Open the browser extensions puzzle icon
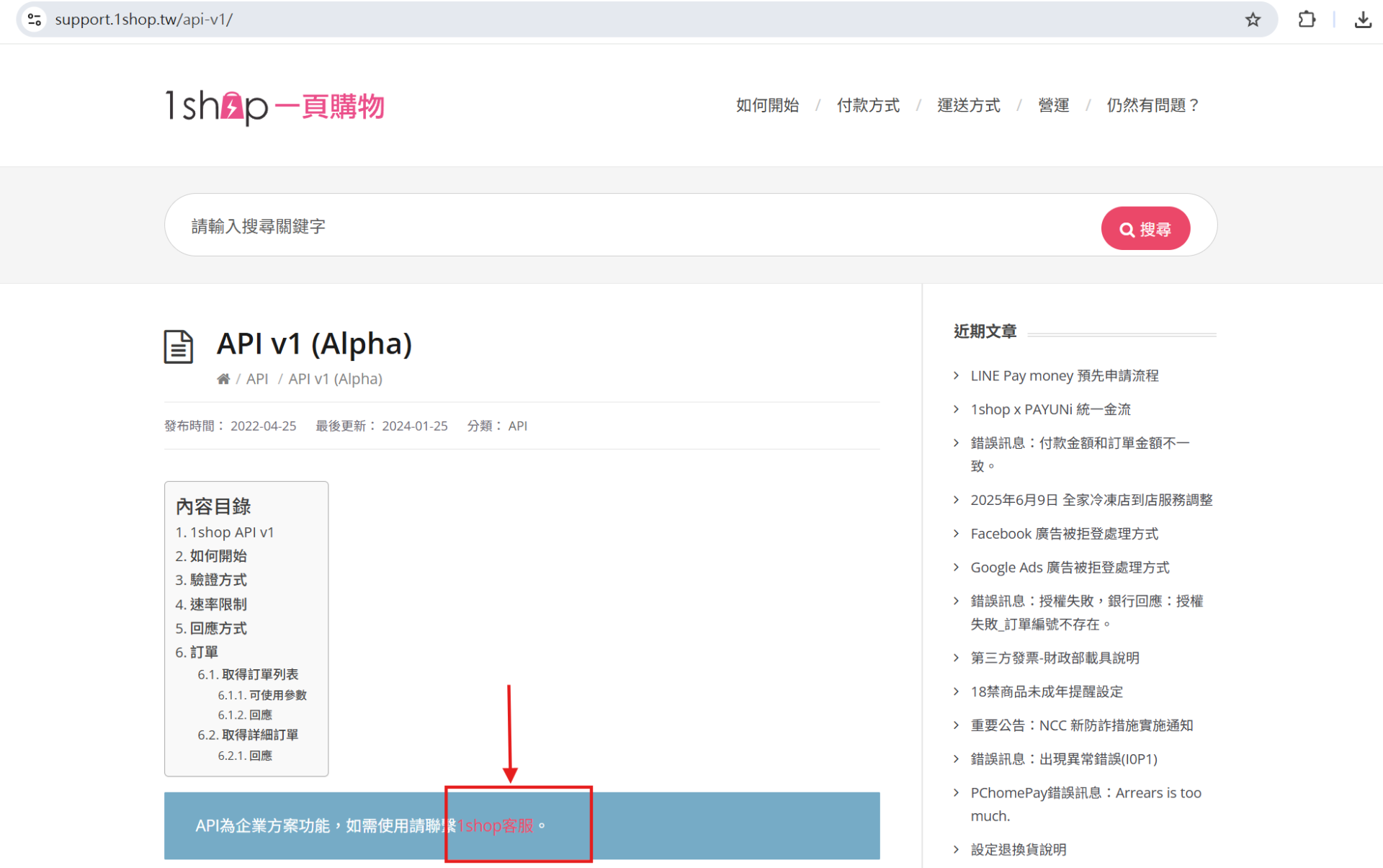Viewport: 1383px width, 868px height. (1307, 19)
